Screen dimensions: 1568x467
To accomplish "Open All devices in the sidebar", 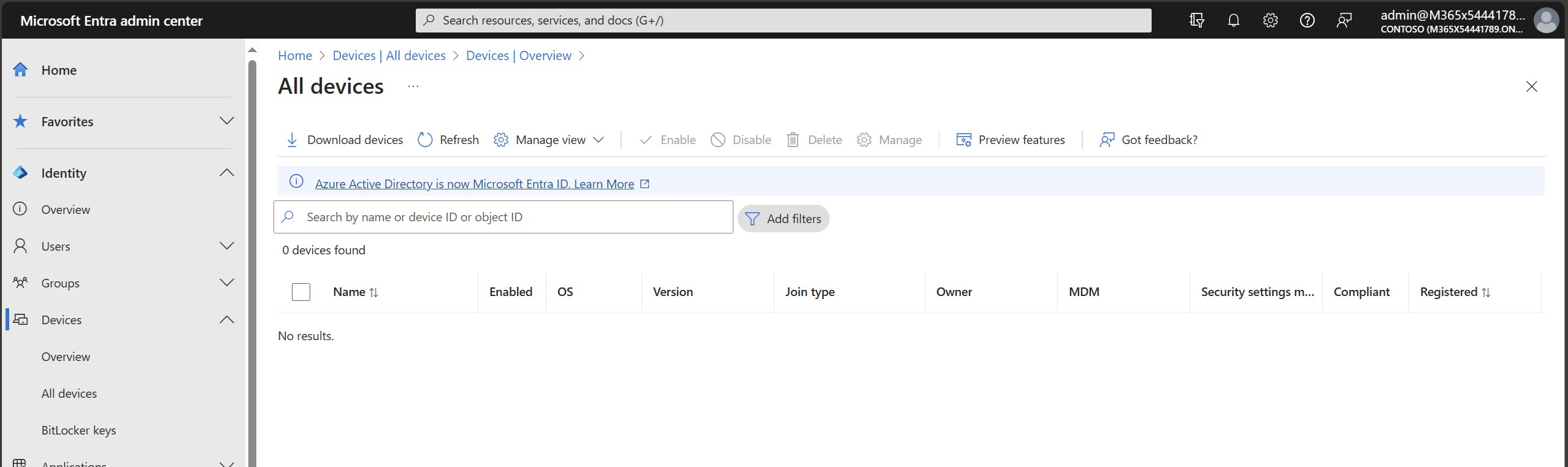I will click(x=69, y=393).
